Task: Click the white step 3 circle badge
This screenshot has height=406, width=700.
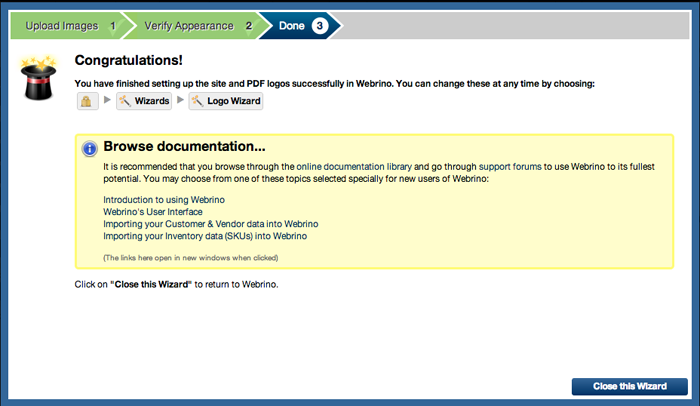Action: tap(319, 25)
